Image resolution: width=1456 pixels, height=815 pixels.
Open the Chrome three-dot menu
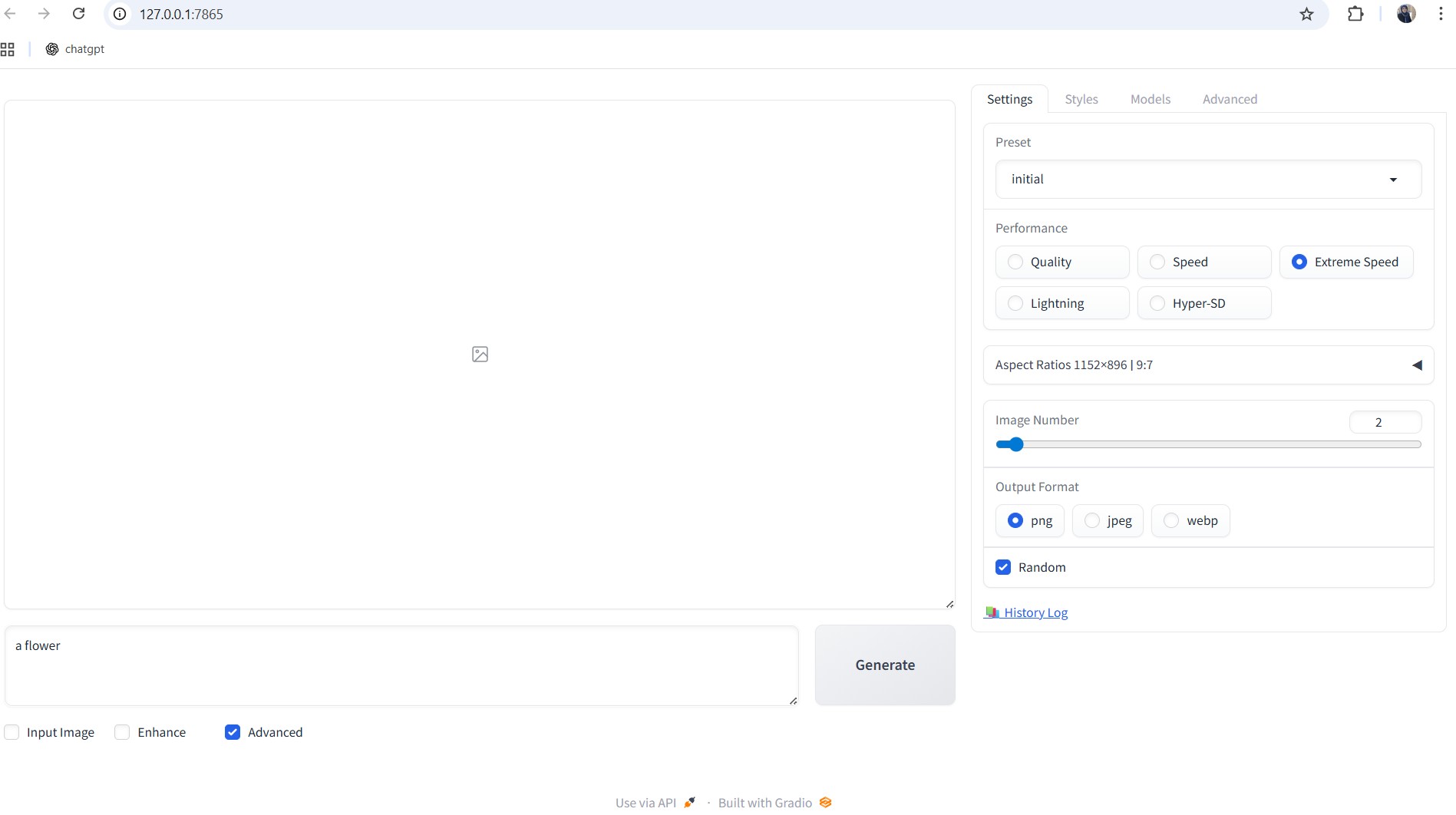(1440, 14)
